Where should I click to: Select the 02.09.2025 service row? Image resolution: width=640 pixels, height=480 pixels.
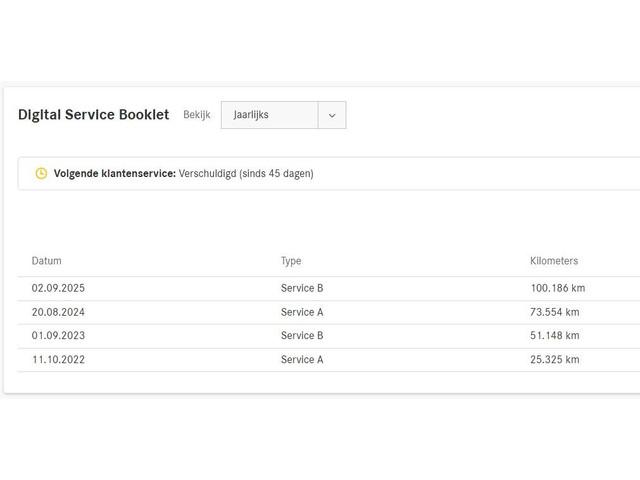pyautogui.click(x=329, y=289)
